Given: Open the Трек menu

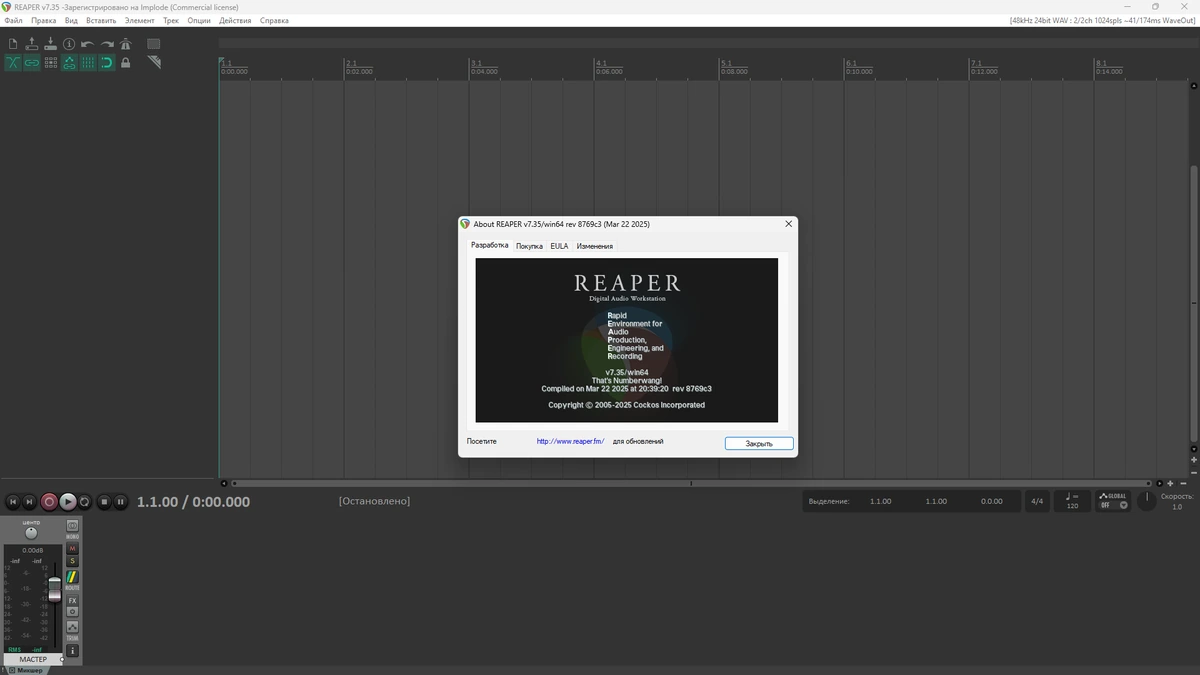Looking at the screenshot, I should click(172, 20).
